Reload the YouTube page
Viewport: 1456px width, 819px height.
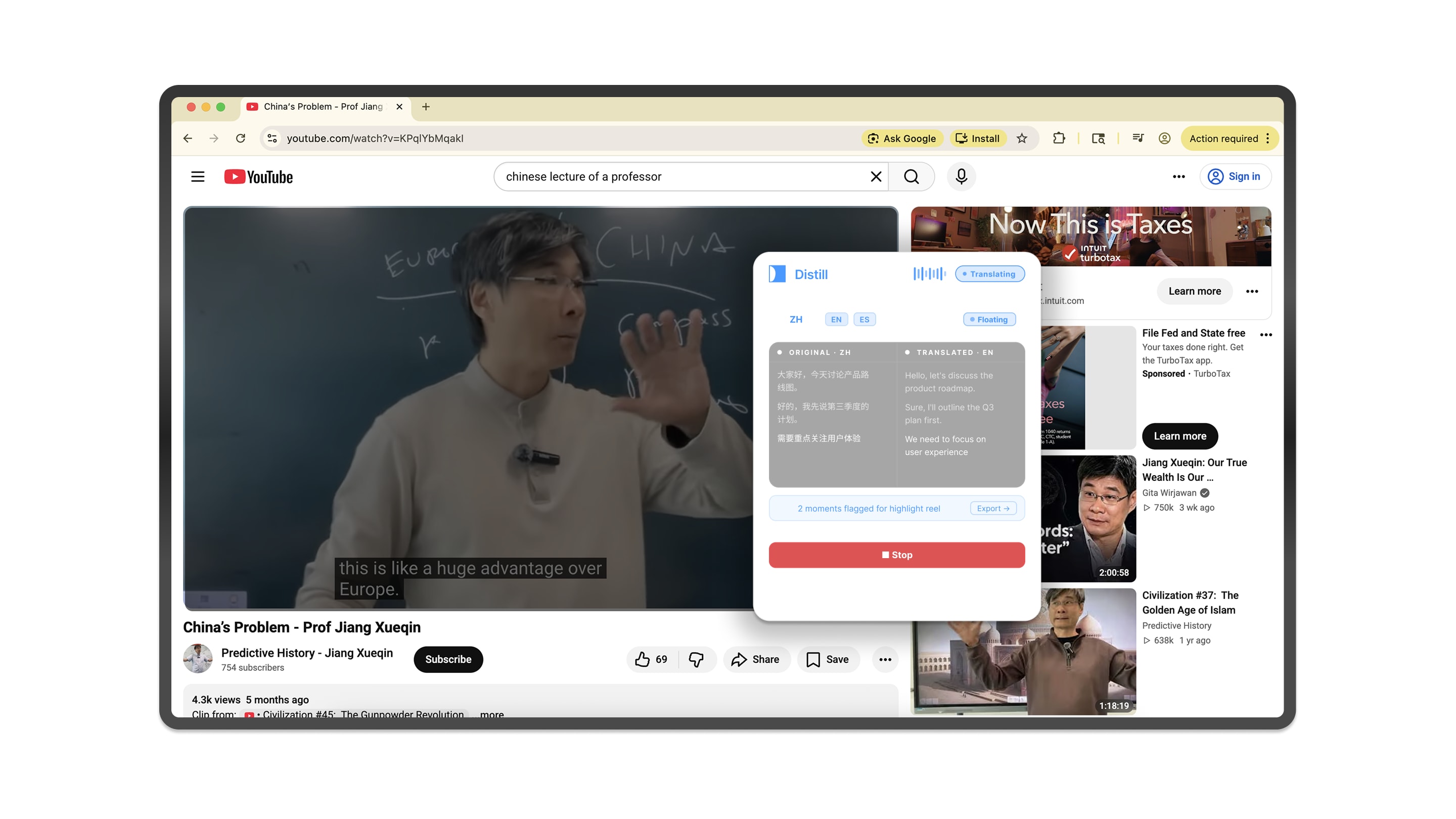(240, 139)
